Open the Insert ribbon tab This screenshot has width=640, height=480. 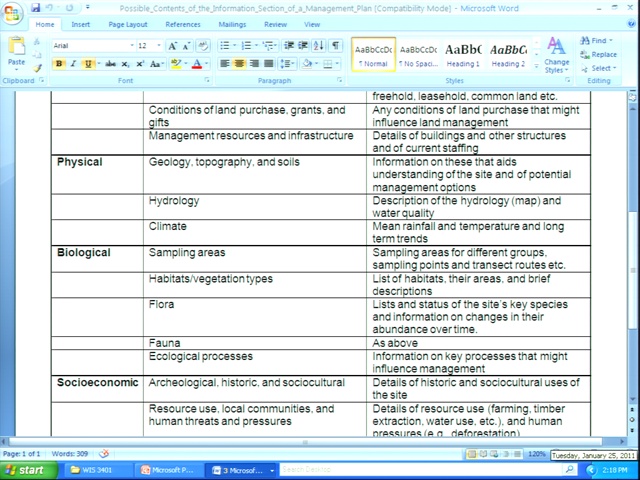(80, 24)
